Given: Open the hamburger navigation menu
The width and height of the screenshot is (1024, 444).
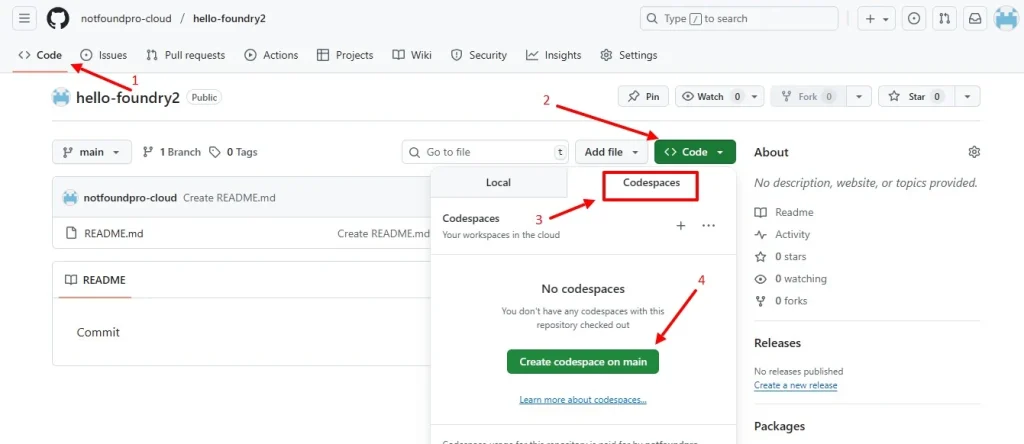Looking at the screenshot, I should click(x=24, y=18).
